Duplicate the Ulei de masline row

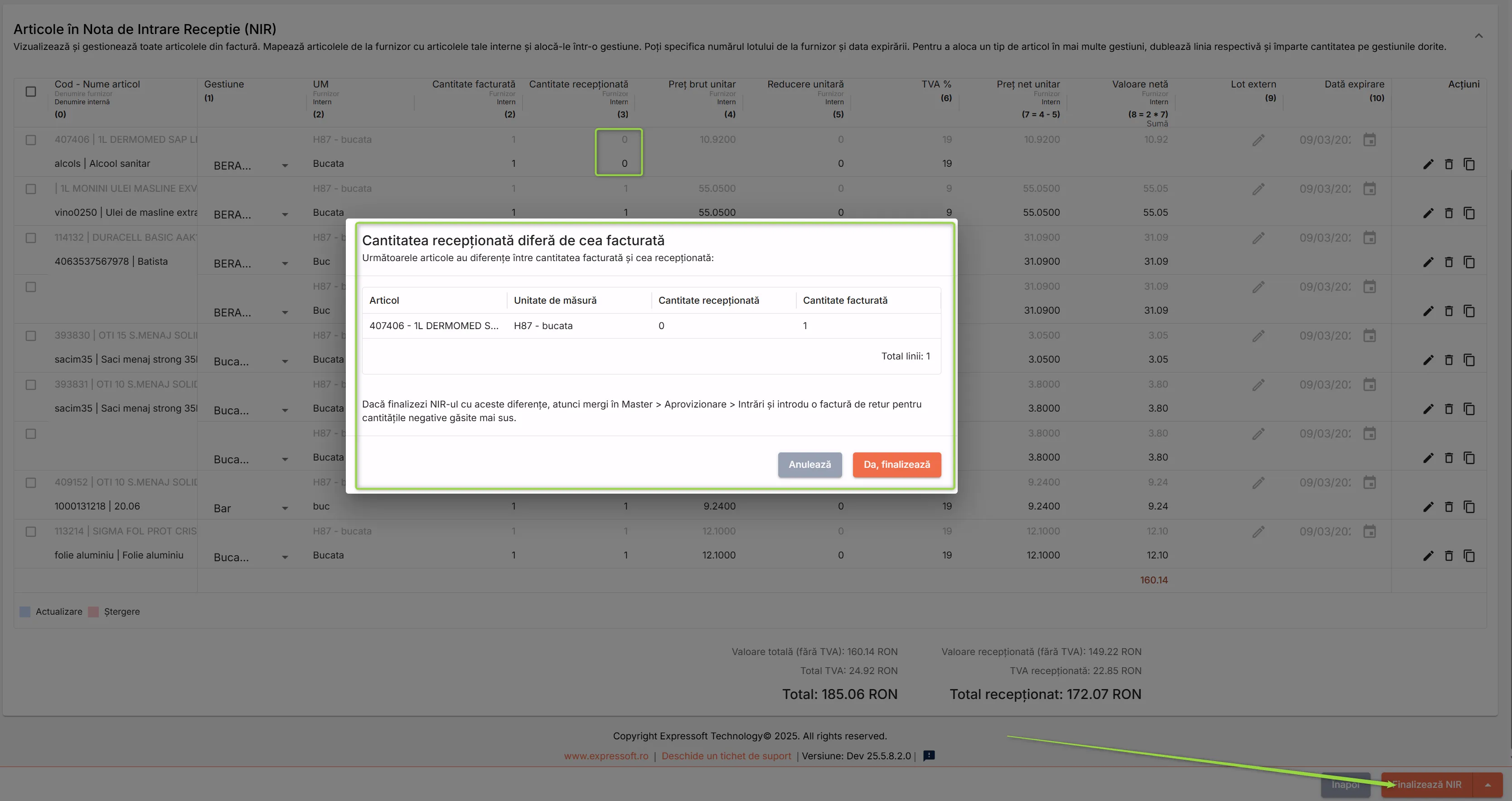click(x=1469, y=213)
